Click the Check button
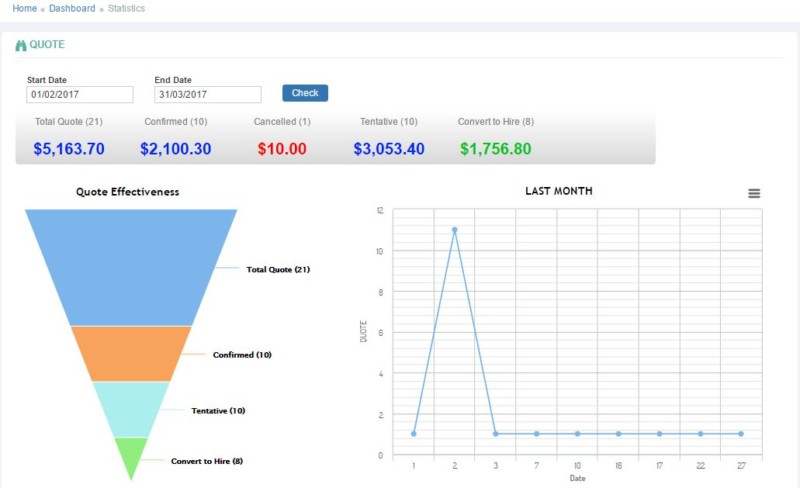Screen dimensions: 800x488 305,93
